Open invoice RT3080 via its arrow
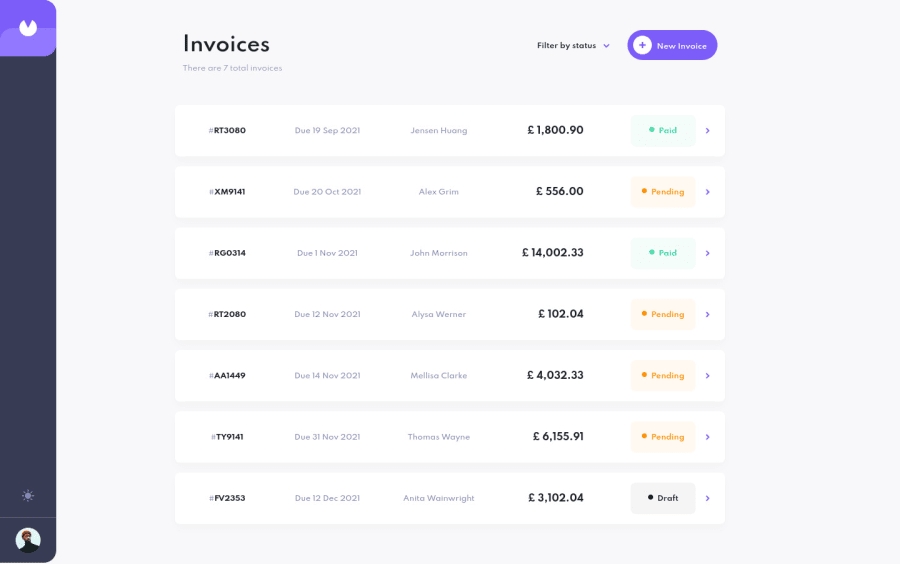Screen dimensions: 900x564 coord(708,131)
